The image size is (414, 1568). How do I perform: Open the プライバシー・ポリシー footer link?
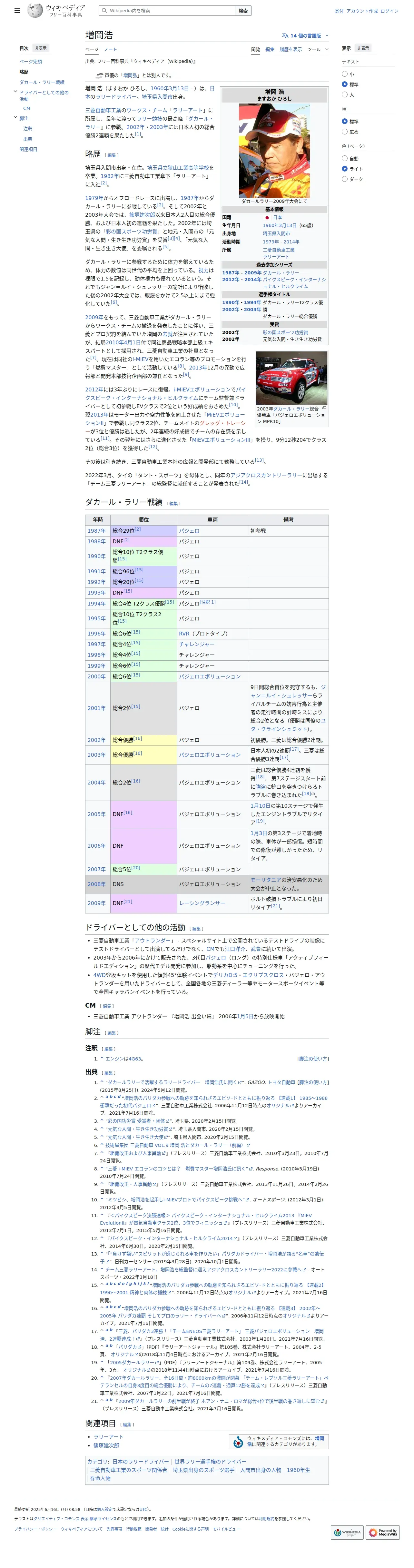(x=35, y=1529)
